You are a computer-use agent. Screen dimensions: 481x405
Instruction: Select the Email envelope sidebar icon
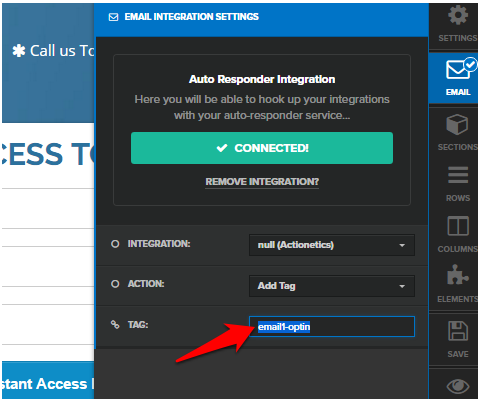point(458,70)
